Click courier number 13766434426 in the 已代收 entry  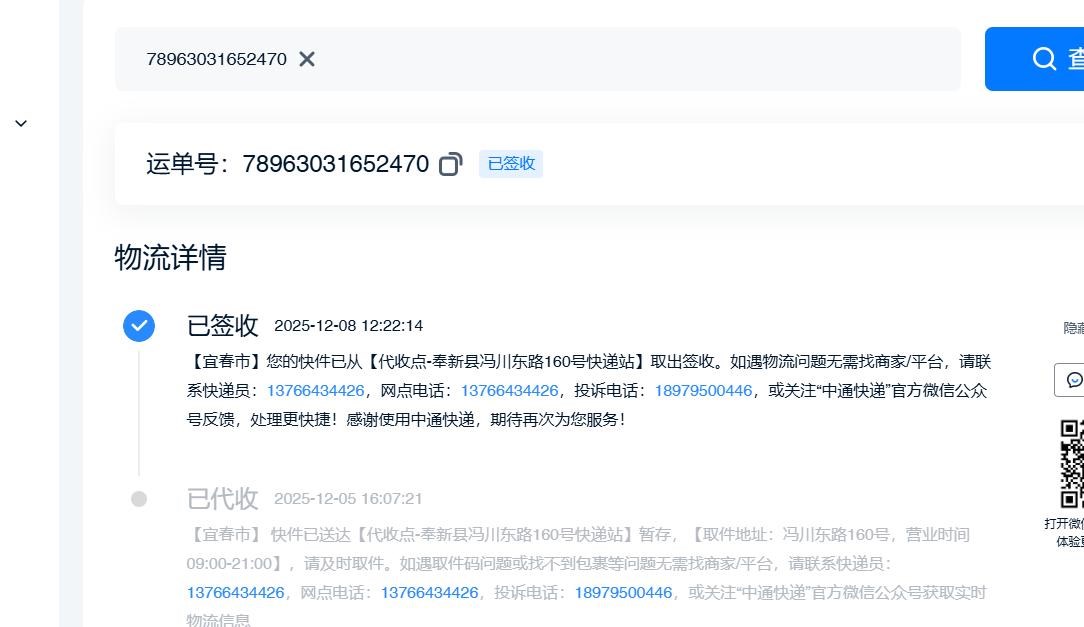pos(235,593)
